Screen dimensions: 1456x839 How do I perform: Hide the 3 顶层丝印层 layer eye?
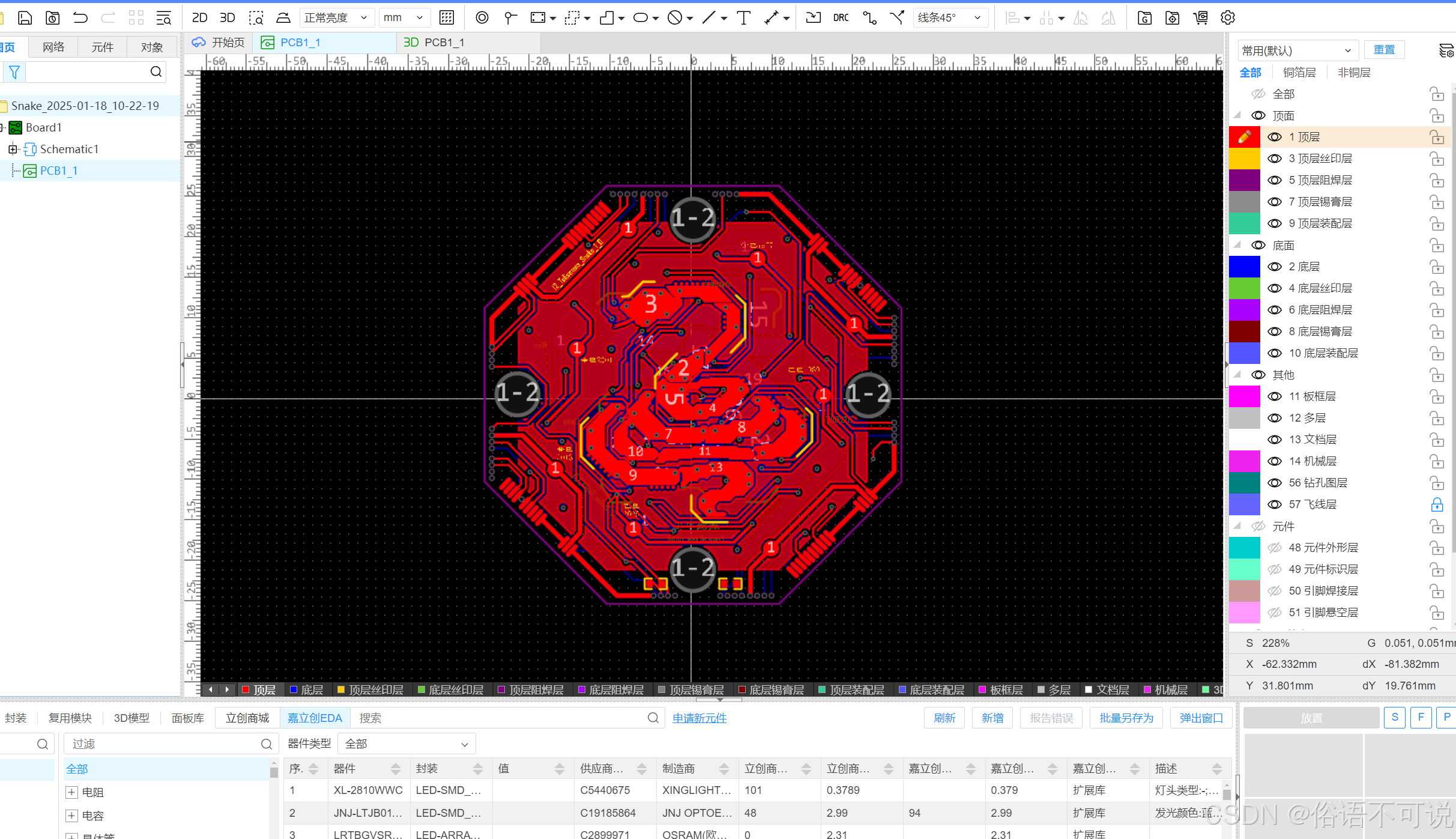1274,159
